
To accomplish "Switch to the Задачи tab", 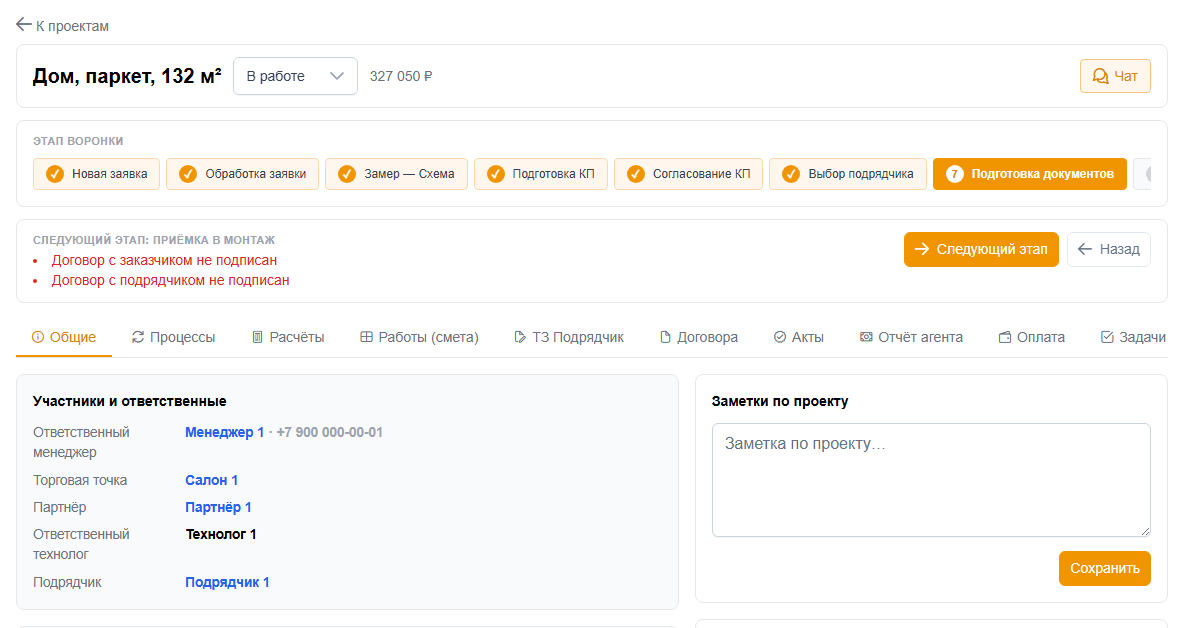I will (x=1133, y=337).
